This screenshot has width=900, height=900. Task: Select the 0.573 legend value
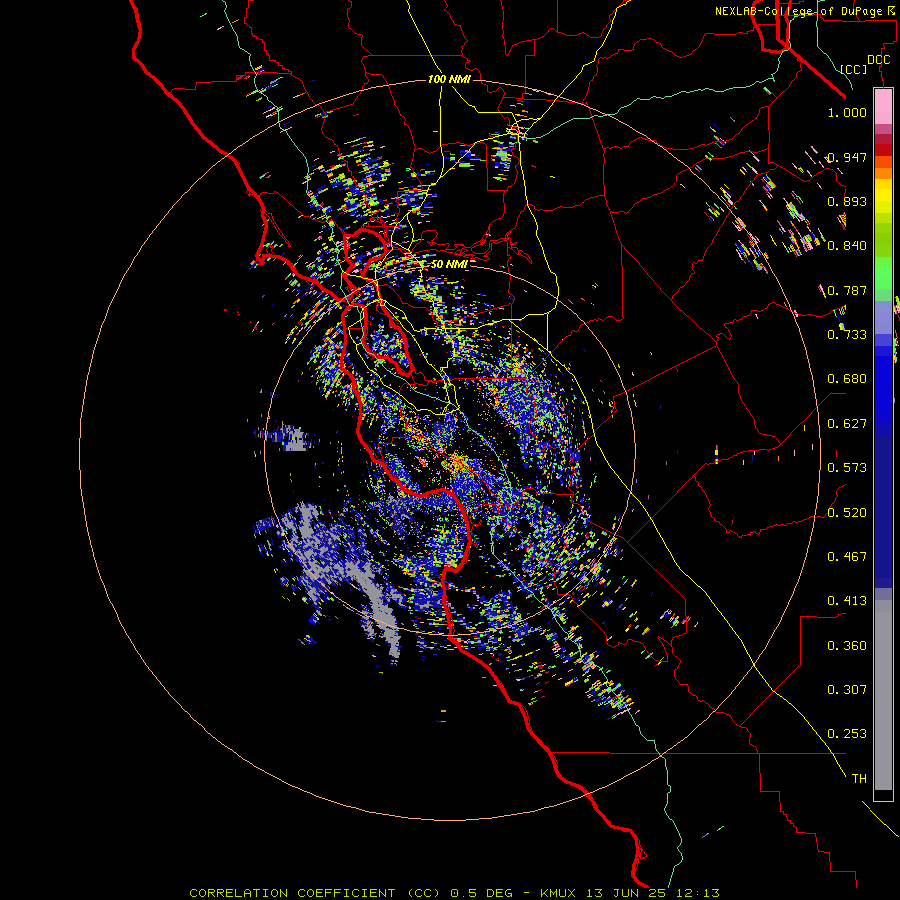847,468
